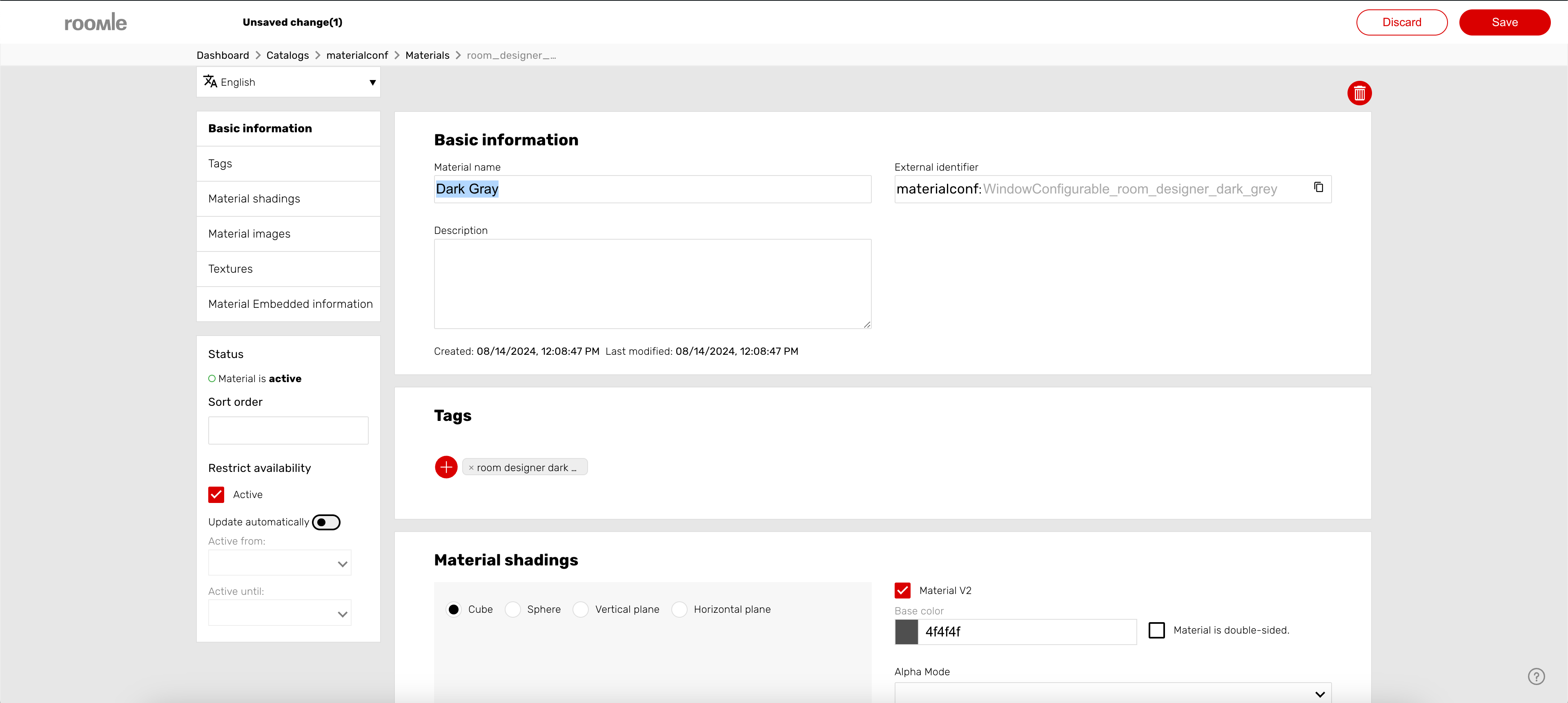Open Textures in the sidebar
Screen dimensions: 1568x703
pyautogui.click(x=230, y=268)
